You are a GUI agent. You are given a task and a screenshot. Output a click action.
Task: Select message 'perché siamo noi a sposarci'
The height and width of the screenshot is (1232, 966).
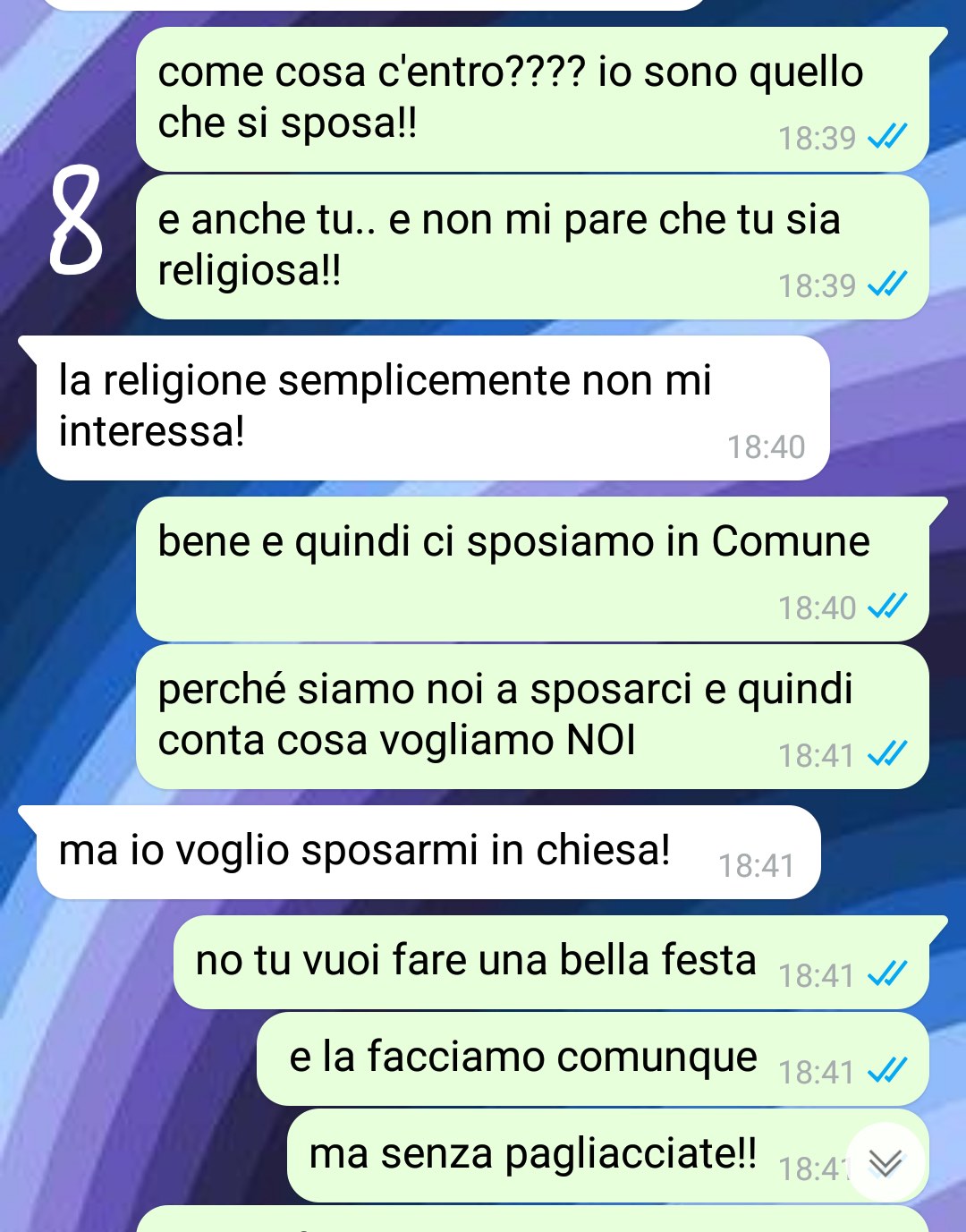pyautogui.click(x=532, y=717)
